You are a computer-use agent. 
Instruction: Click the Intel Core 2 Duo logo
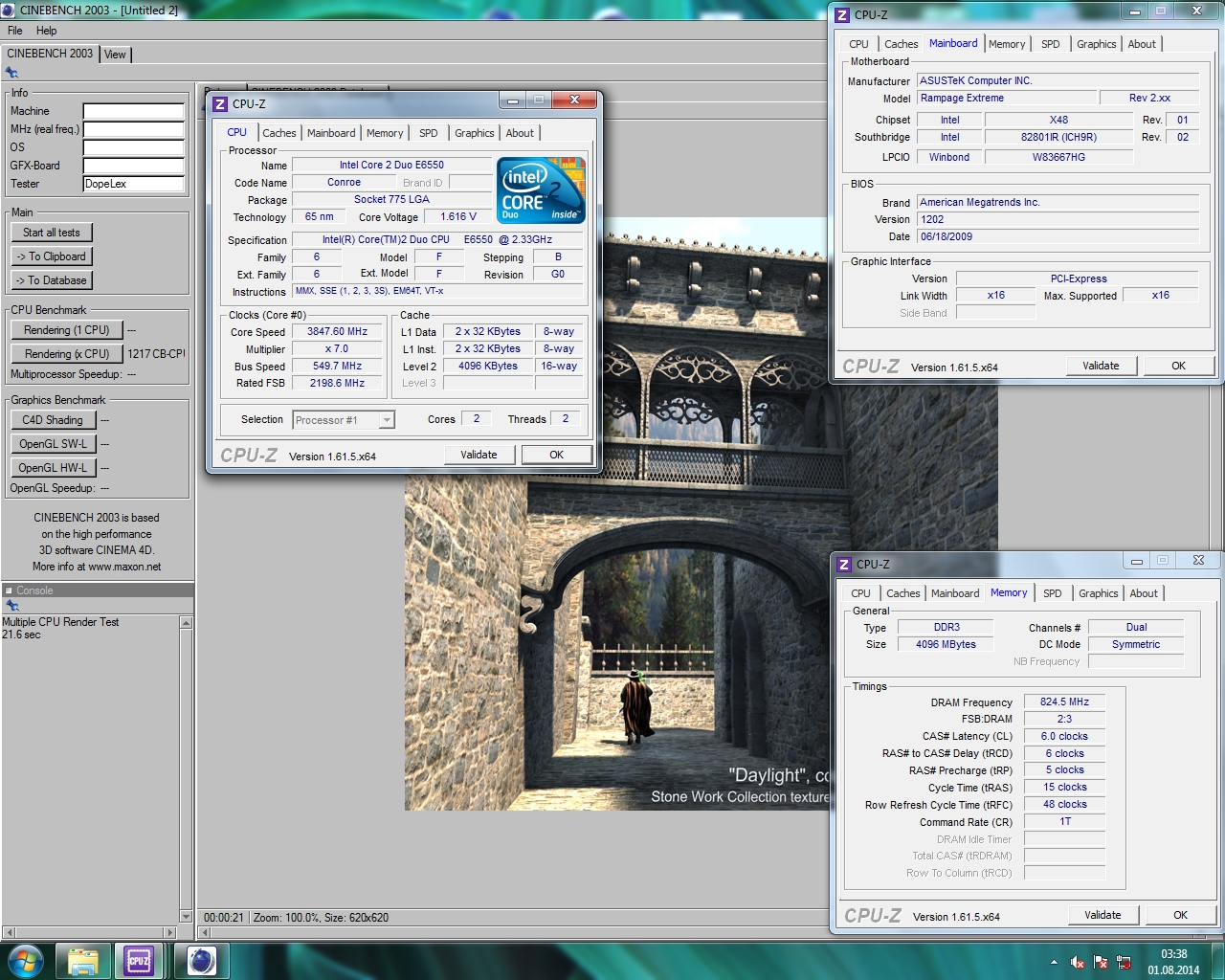(x=541, y=190)
